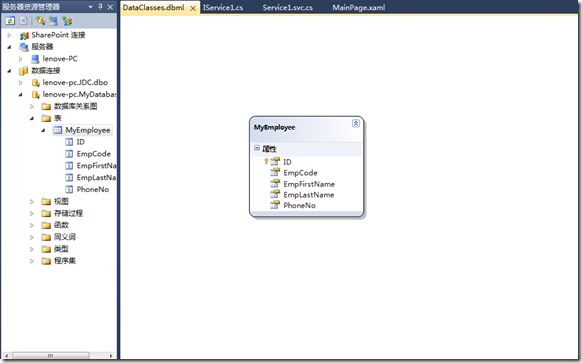Select the EmpFirstName property in designer

tap(309, 184)
